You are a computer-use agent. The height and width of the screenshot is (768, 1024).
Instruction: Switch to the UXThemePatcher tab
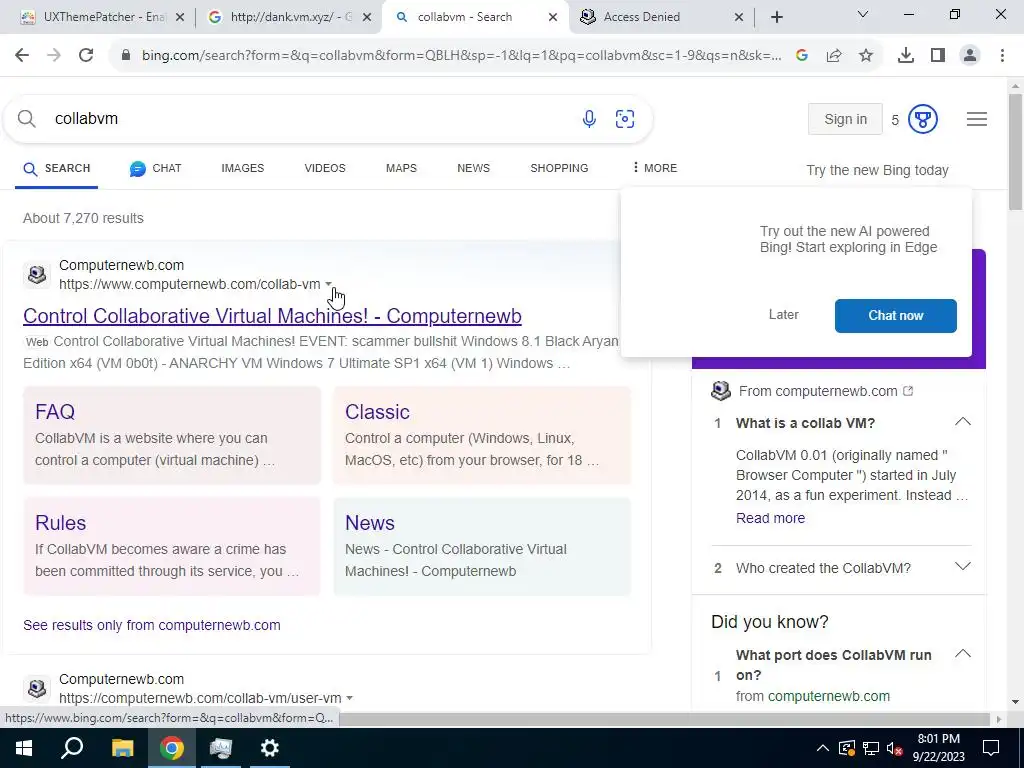click(x=98, y=17)
